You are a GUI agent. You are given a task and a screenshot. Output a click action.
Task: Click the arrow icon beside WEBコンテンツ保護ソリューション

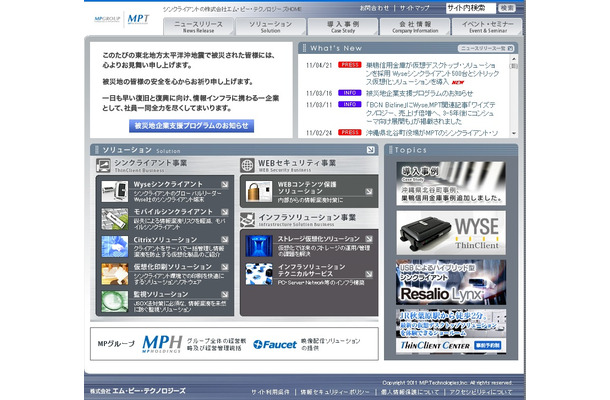point(369,191)
